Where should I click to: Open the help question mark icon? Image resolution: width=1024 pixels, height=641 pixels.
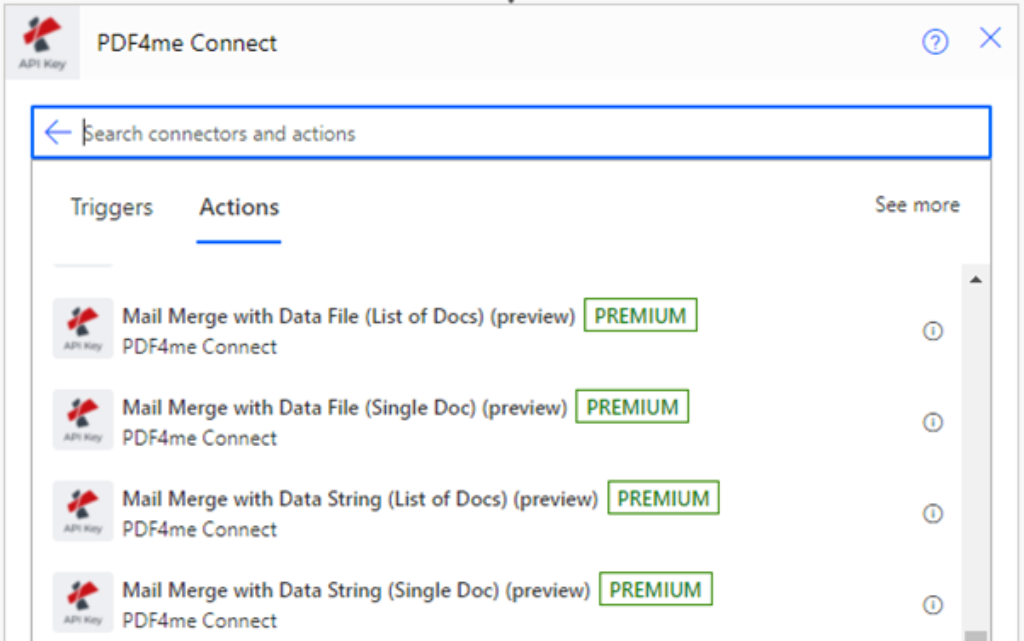click(935, 42)
